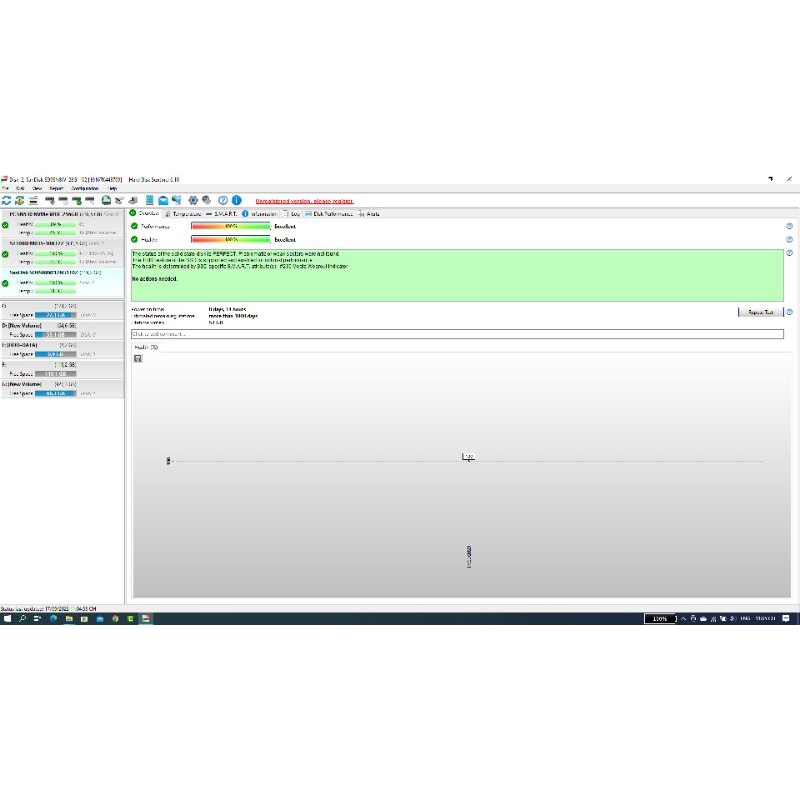Click the Health percentage color bar

(230, 240)
